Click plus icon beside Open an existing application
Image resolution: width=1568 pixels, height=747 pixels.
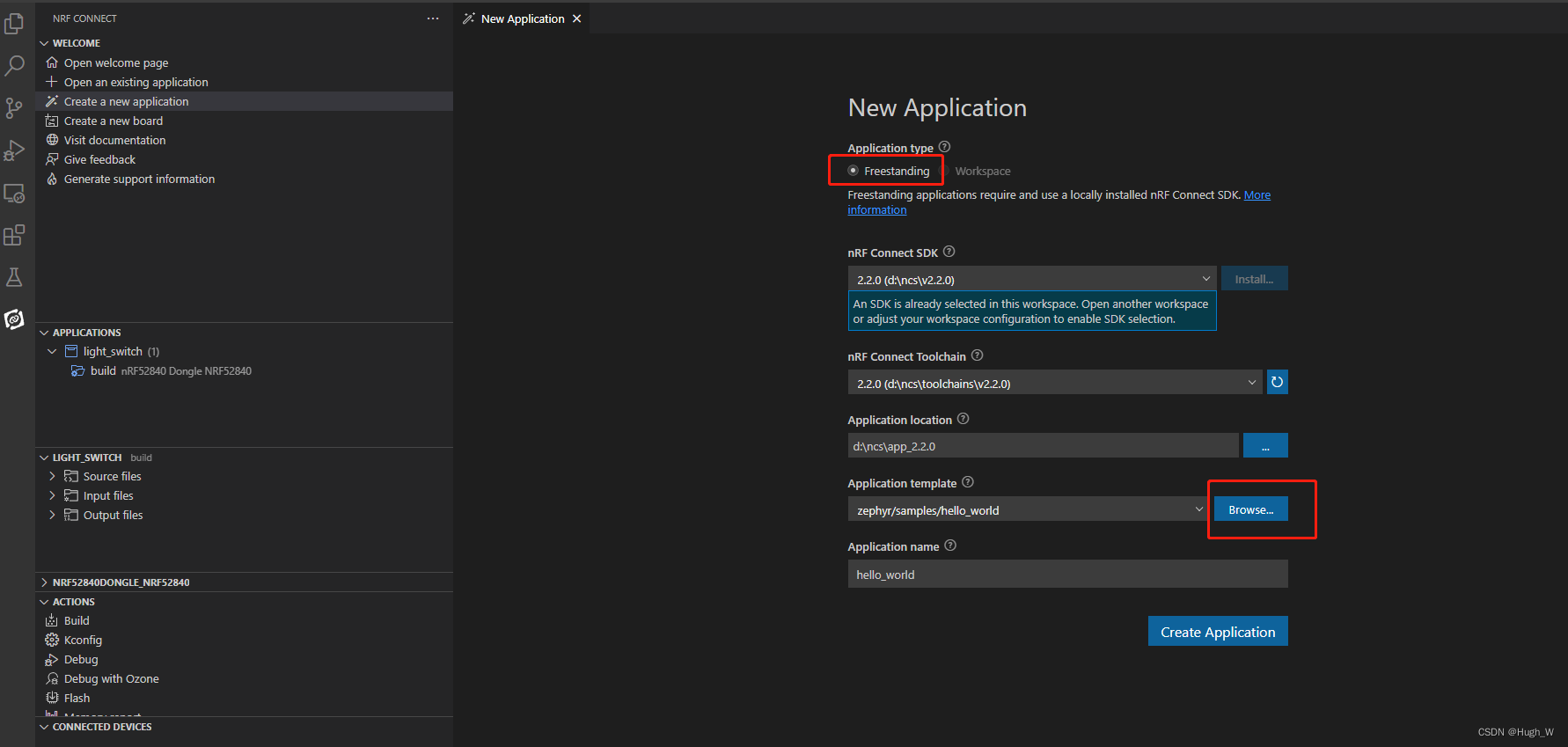tap(52, 82)
